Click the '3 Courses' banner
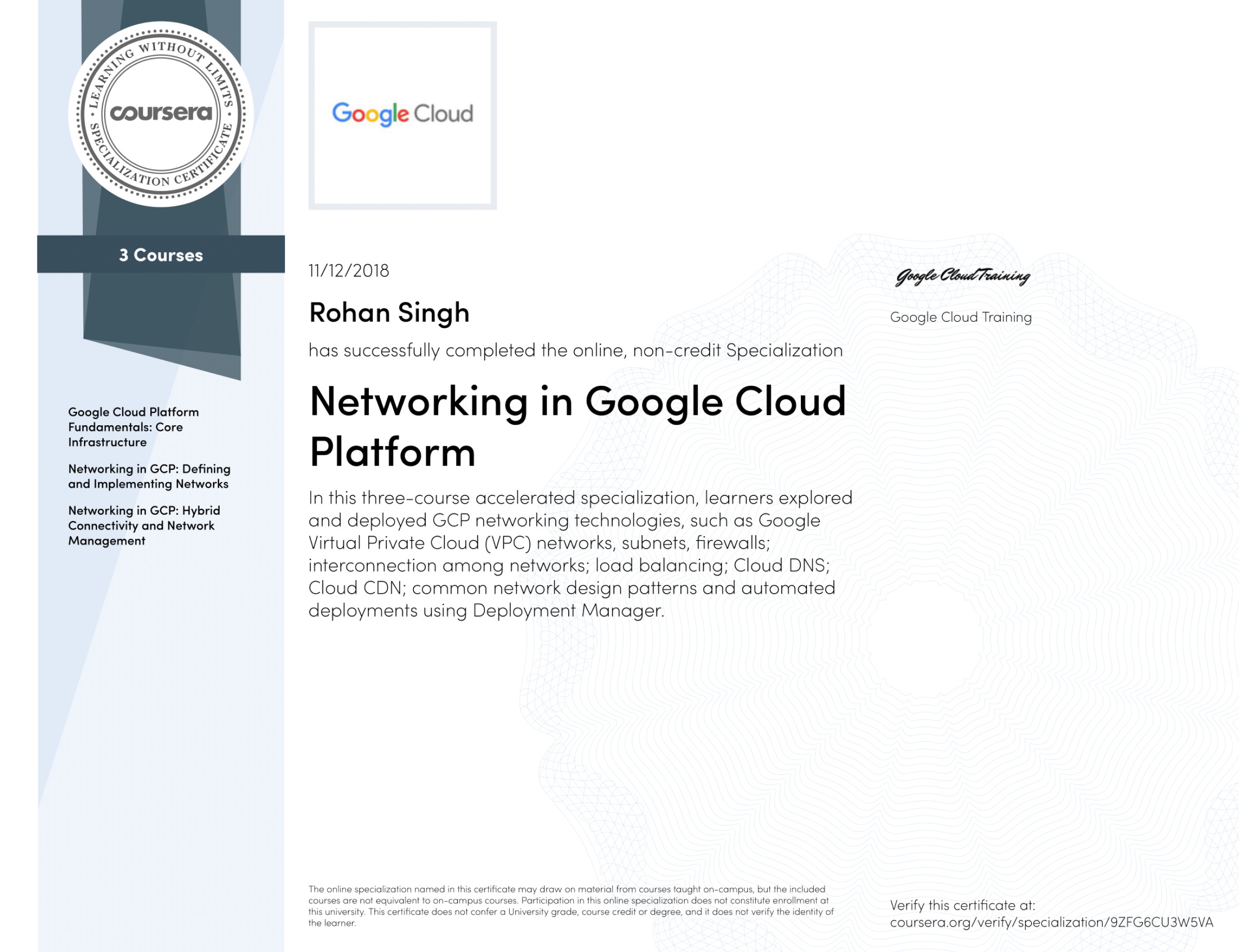Screen dimensions: 1239x952 click(161, 254)
